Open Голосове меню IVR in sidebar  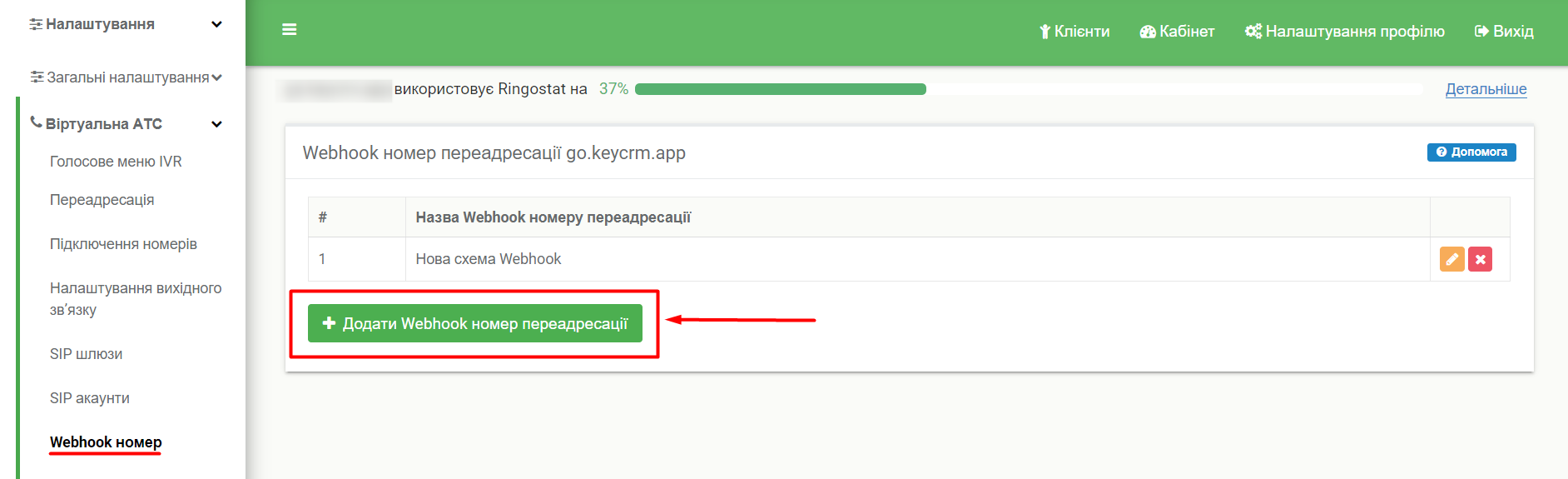pos(116,162)
